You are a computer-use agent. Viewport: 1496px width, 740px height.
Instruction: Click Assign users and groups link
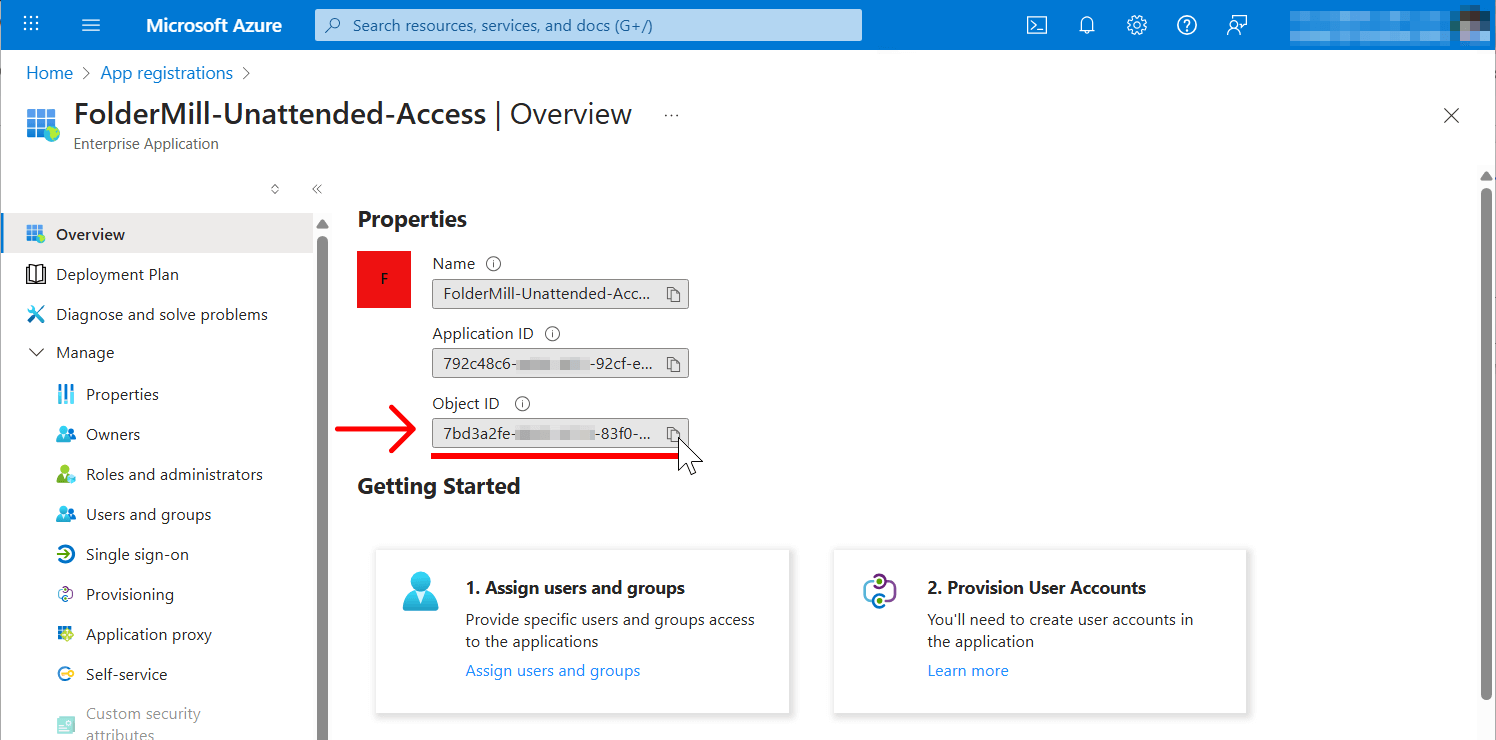pos(553,670)
